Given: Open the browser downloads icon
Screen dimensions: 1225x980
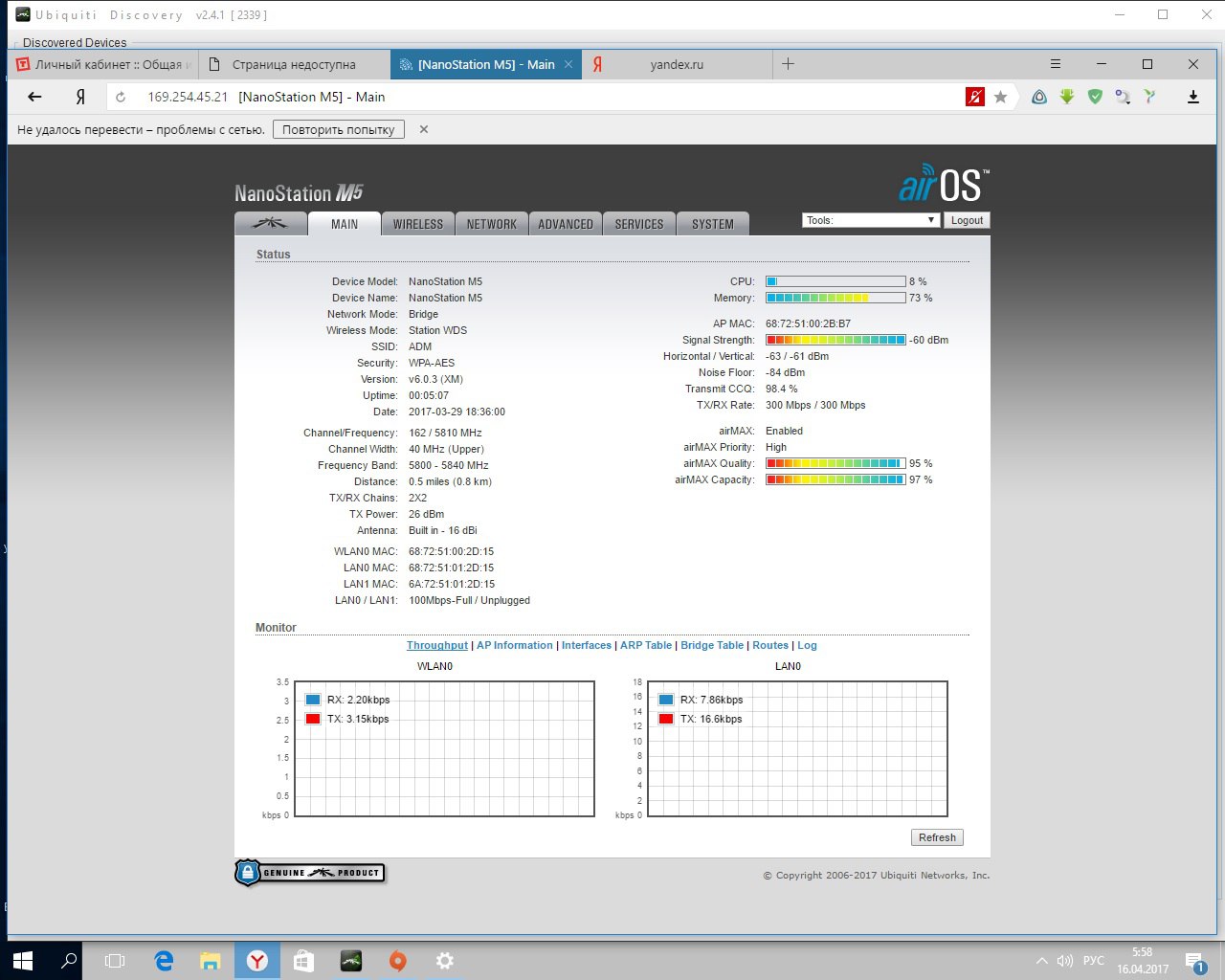Looking at the screenshot, I should [x=1193, y=97].
